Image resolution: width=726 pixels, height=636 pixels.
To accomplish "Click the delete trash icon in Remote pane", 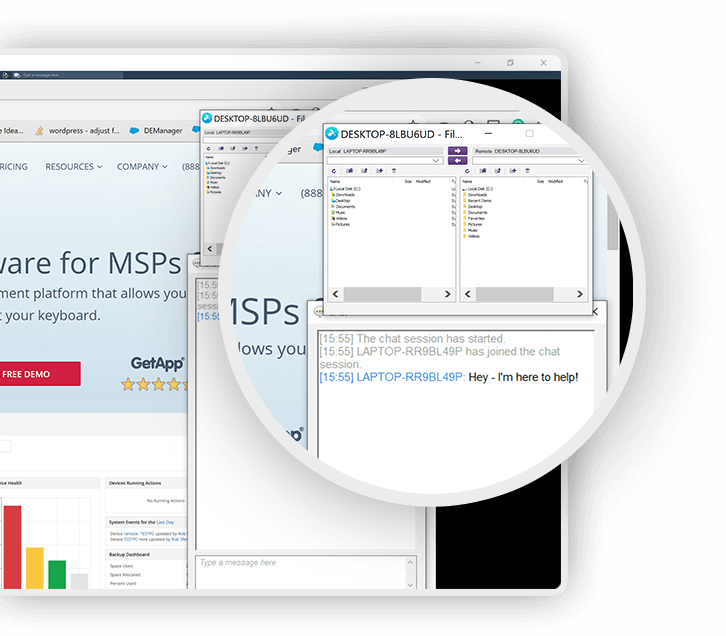I will click(527, 171).
